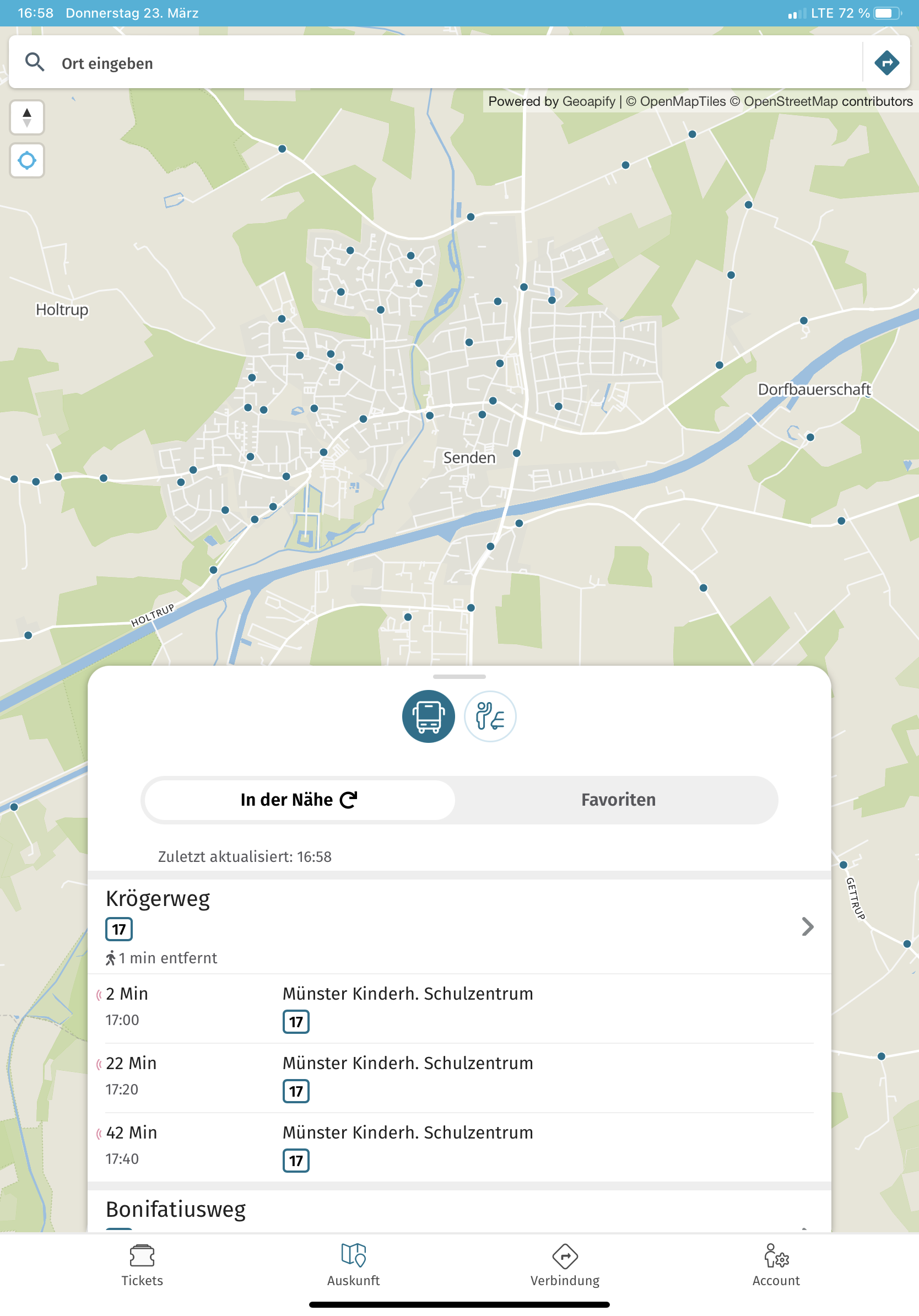Tap the search magnifier icon
The image size is (919, 1316).
coord(34,62)
